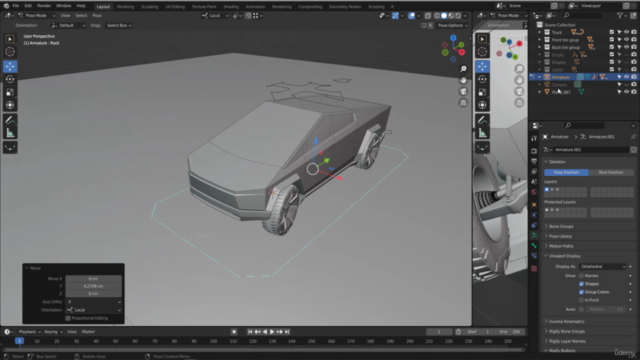640x360 pixels.
Task: Toggle exclude checkbox of Lights collection
Action: [612, 69]
